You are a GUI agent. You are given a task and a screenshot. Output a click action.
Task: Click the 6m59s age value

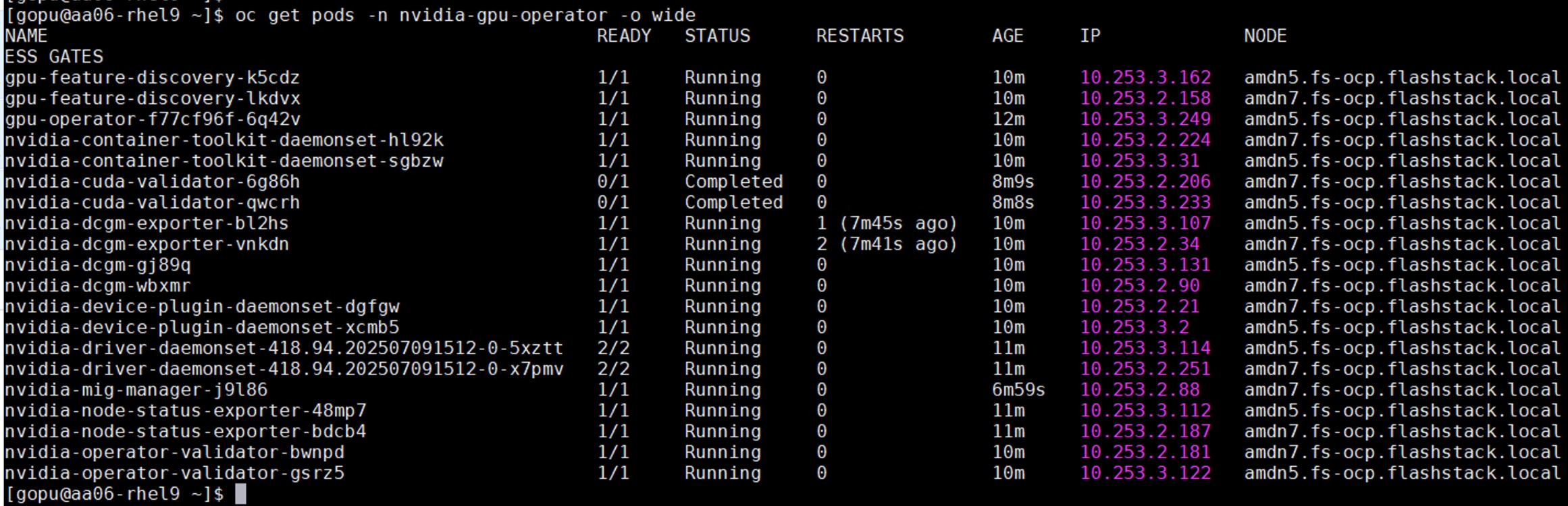pos(1018,390)
